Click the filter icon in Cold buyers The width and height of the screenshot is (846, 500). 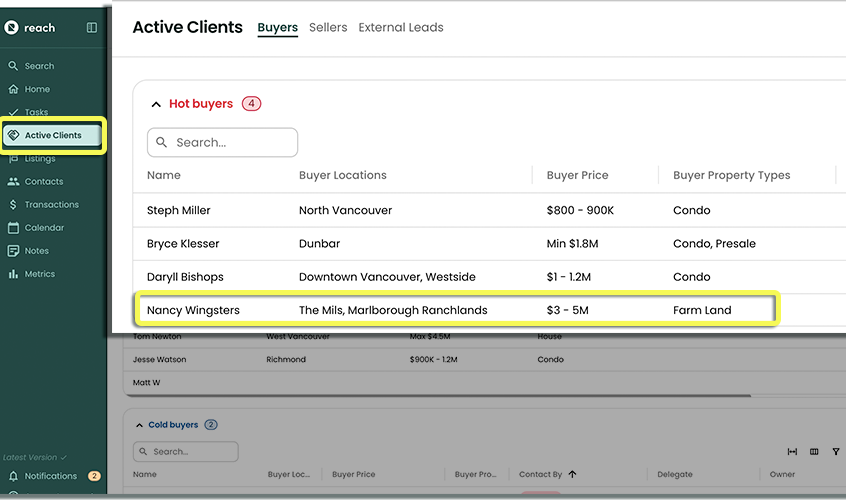[x=836, y=452]
